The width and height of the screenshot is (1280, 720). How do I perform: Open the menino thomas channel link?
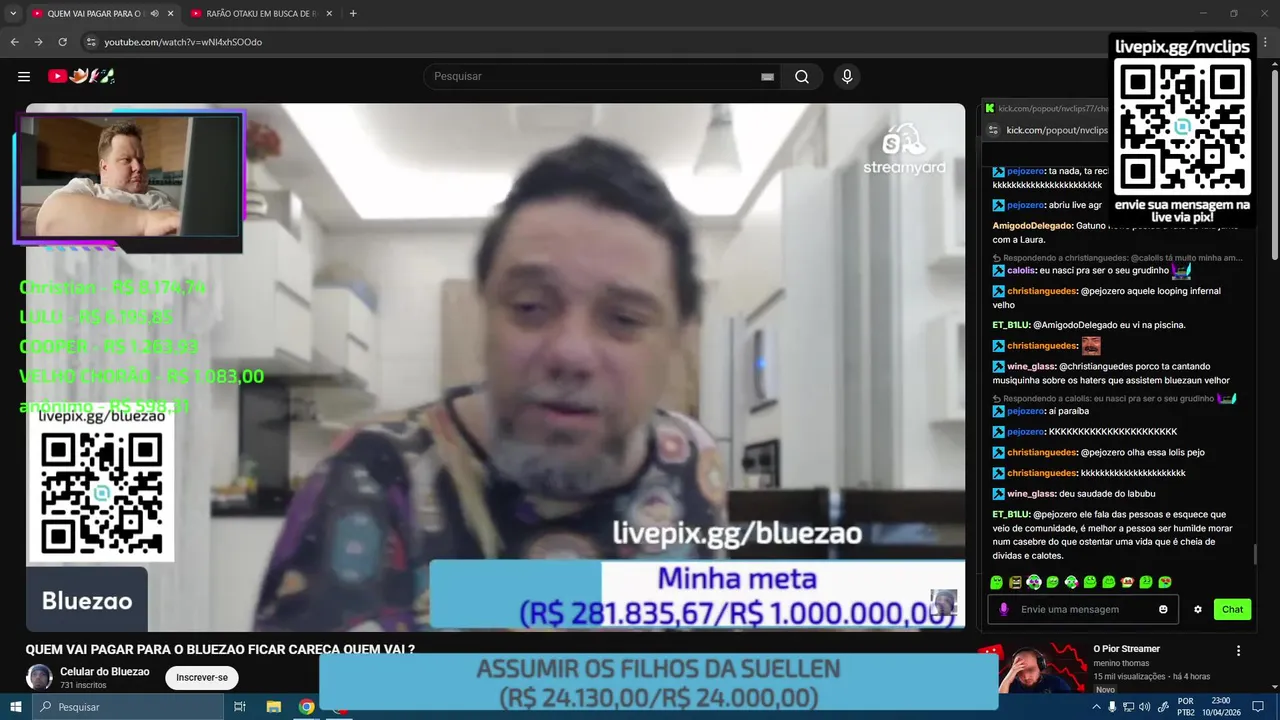click(1123, 663)
